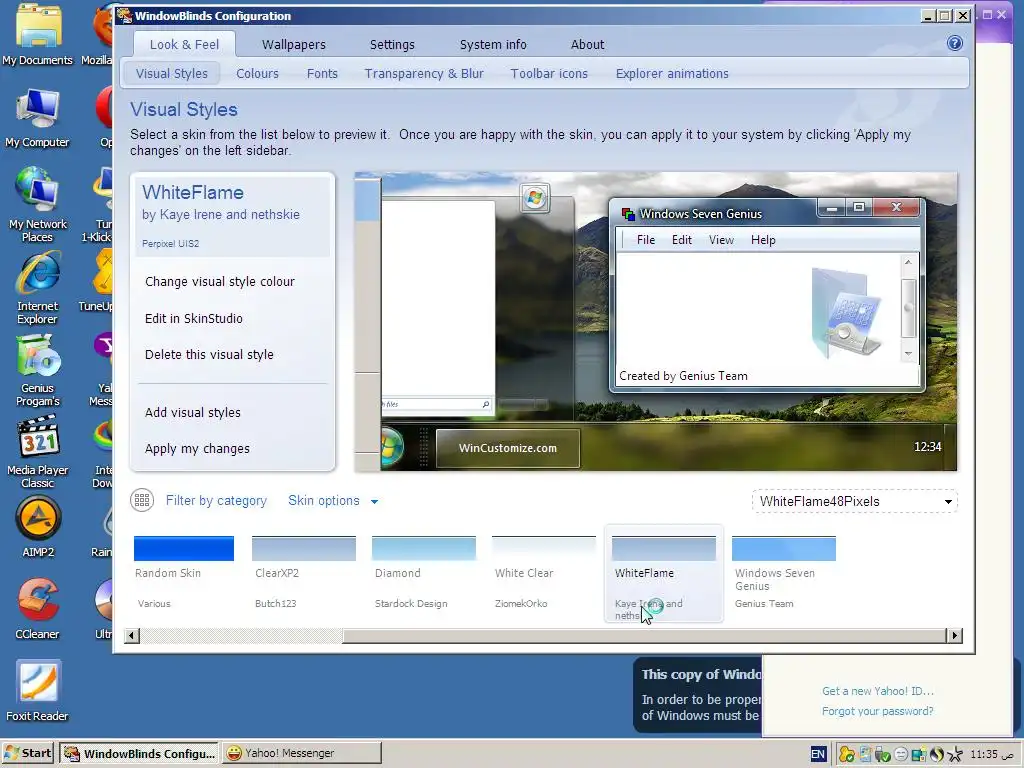The height and width of the screenshot is (768, 1024).
Task: Click the skin list right scroll arrow
Action: click(x=954, y=635)
